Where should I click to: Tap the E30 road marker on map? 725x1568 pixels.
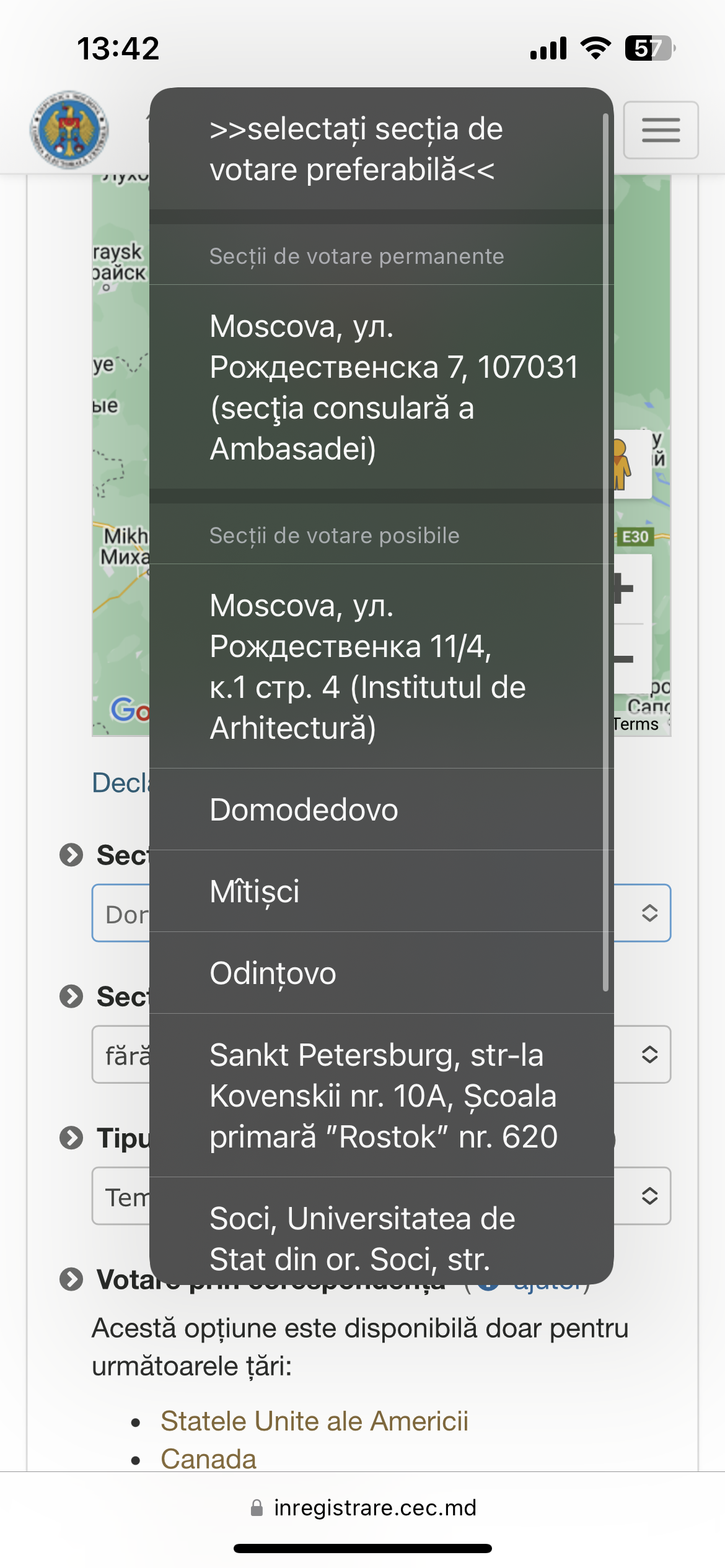[x=635, y=536]
